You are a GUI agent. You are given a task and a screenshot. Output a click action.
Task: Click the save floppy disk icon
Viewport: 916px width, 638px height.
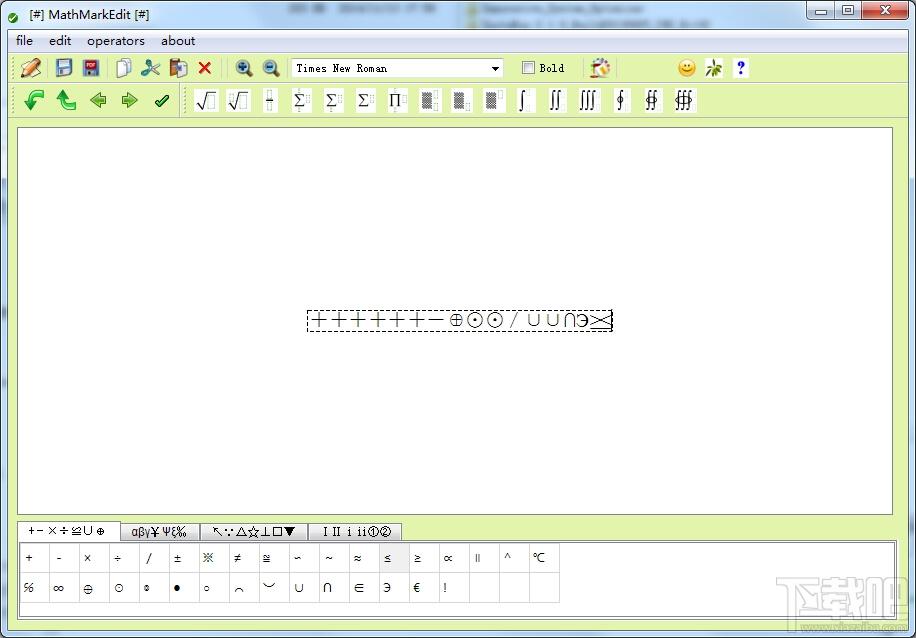[x=64, y=68]
